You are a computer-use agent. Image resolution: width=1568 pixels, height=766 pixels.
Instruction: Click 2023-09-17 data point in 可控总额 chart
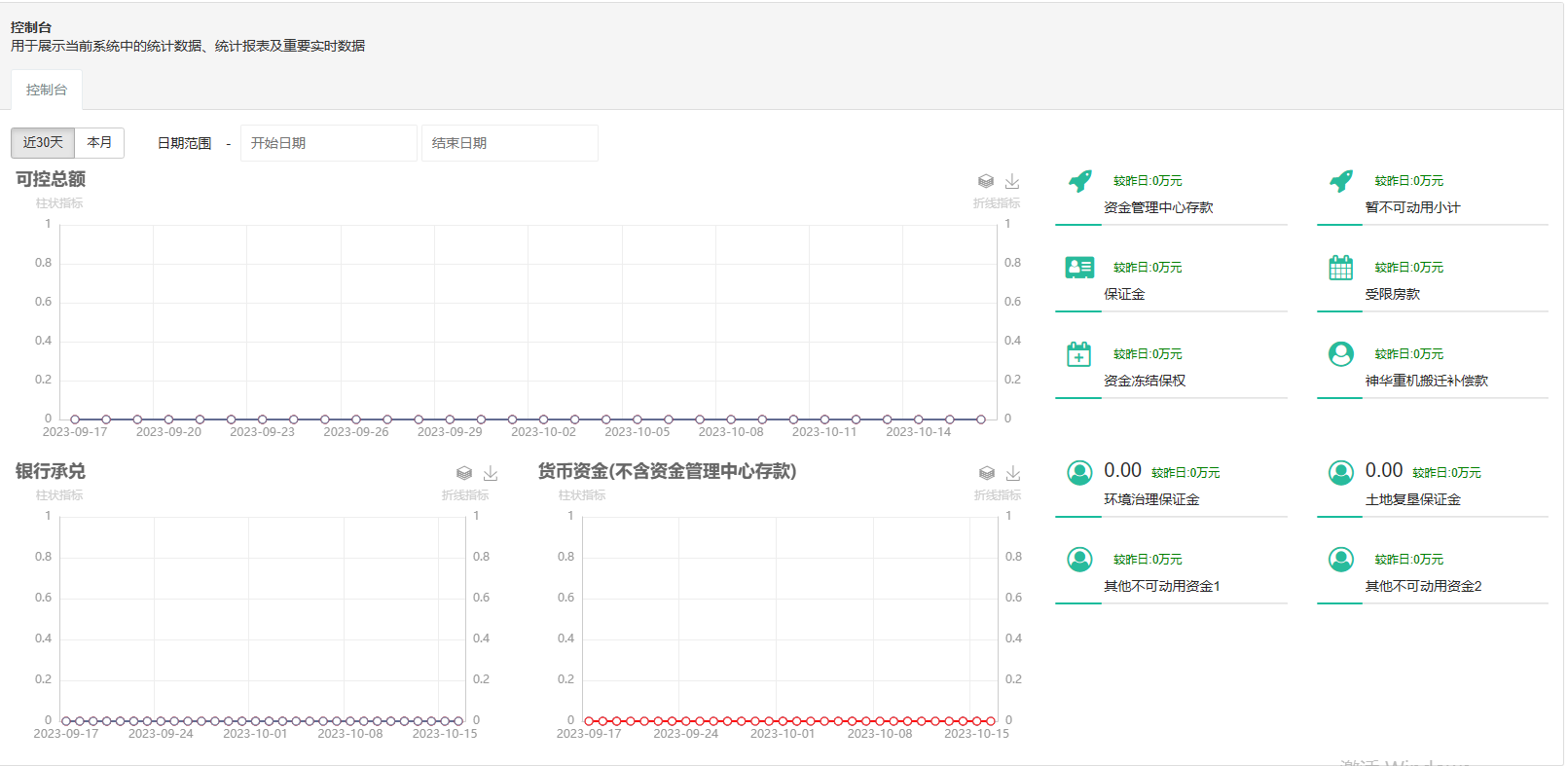click(x=75, y=419)
